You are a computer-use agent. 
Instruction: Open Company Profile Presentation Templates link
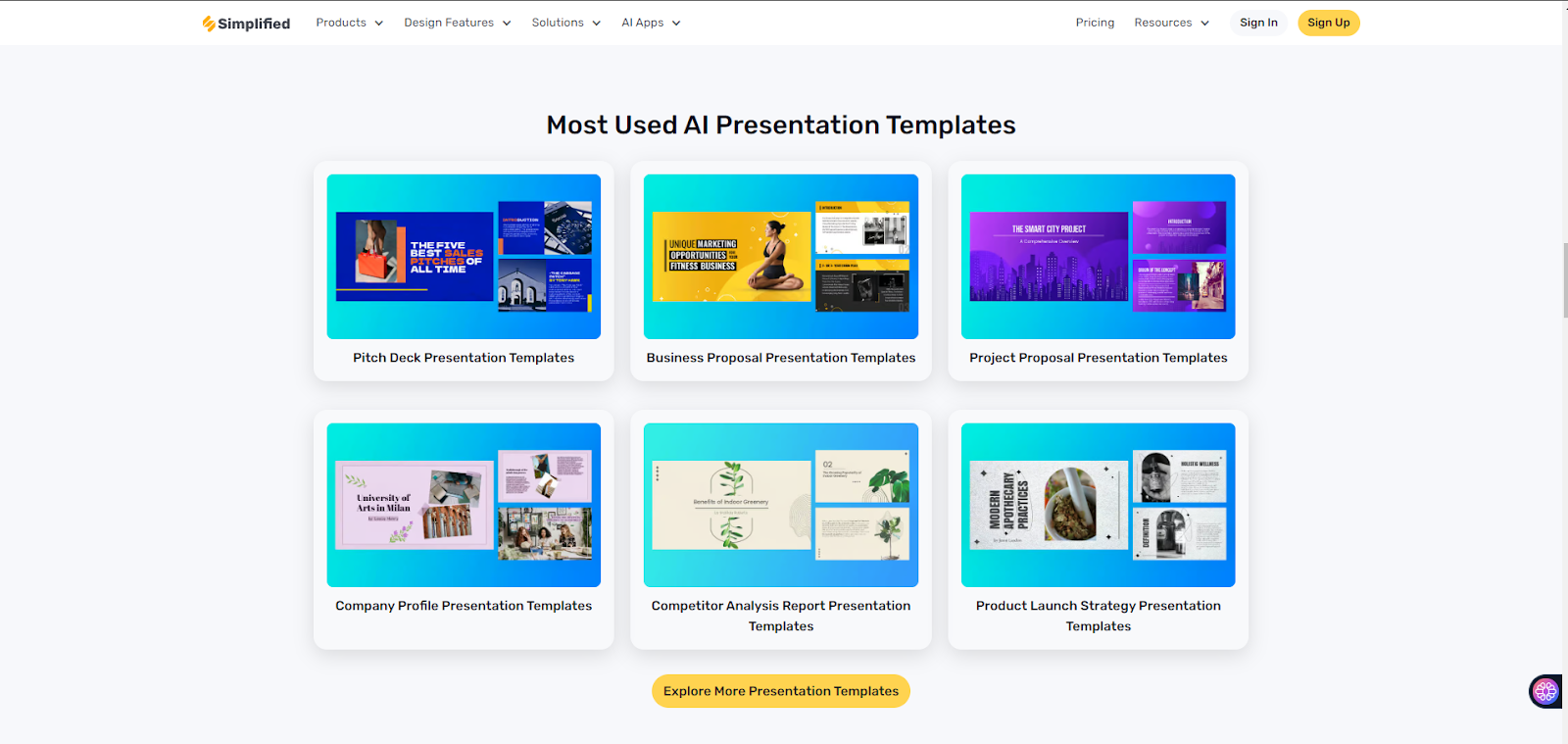coord(464,606)
